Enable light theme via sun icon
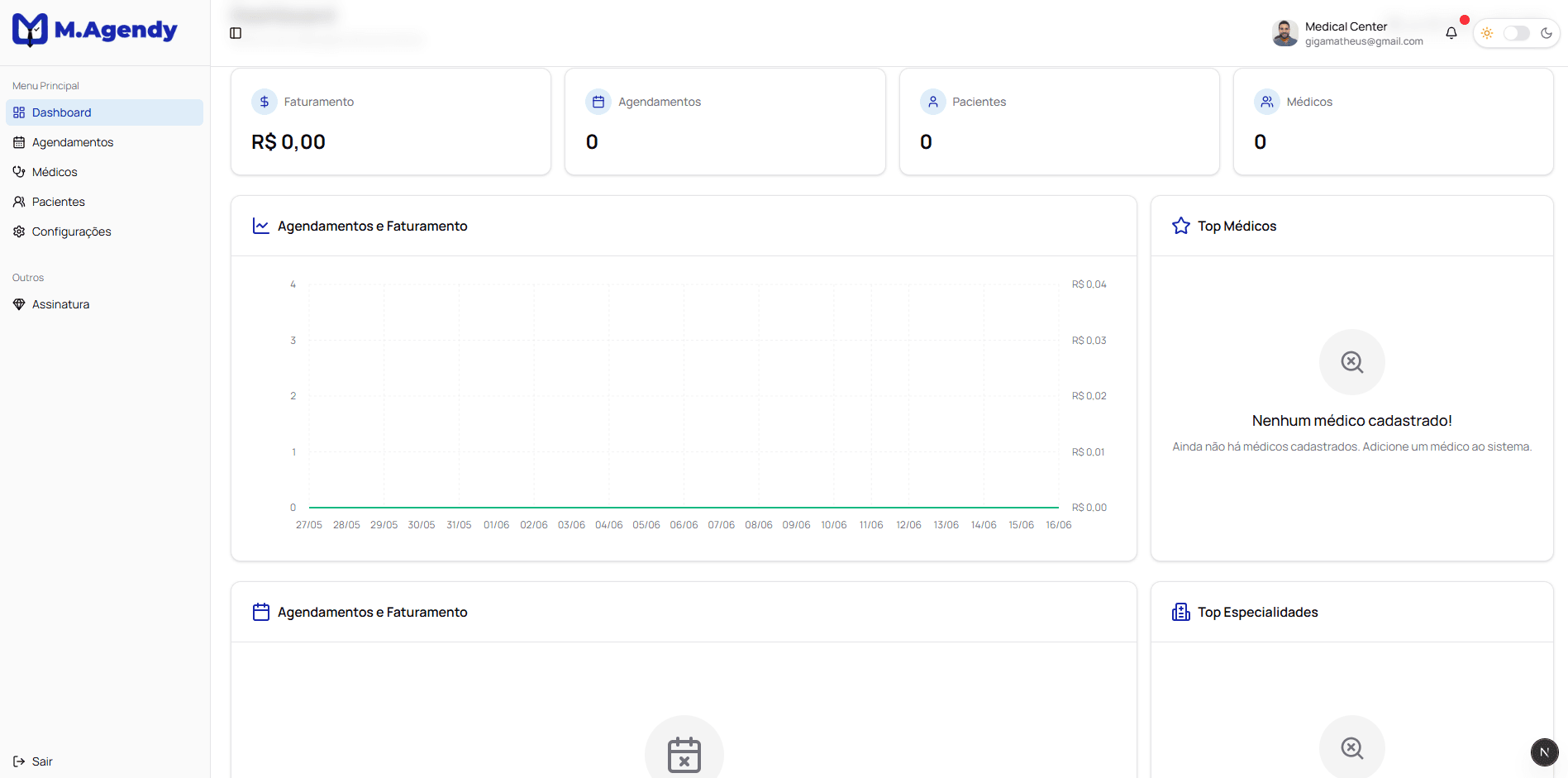The height and width of the screenshot is (778, 1568). point(1487,33)
